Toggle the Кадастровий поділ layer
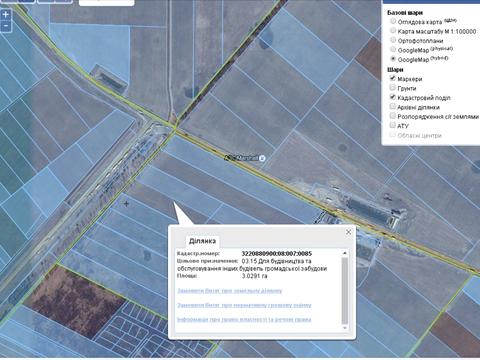Viewport: 480px width, 360px height. (393, 97)
